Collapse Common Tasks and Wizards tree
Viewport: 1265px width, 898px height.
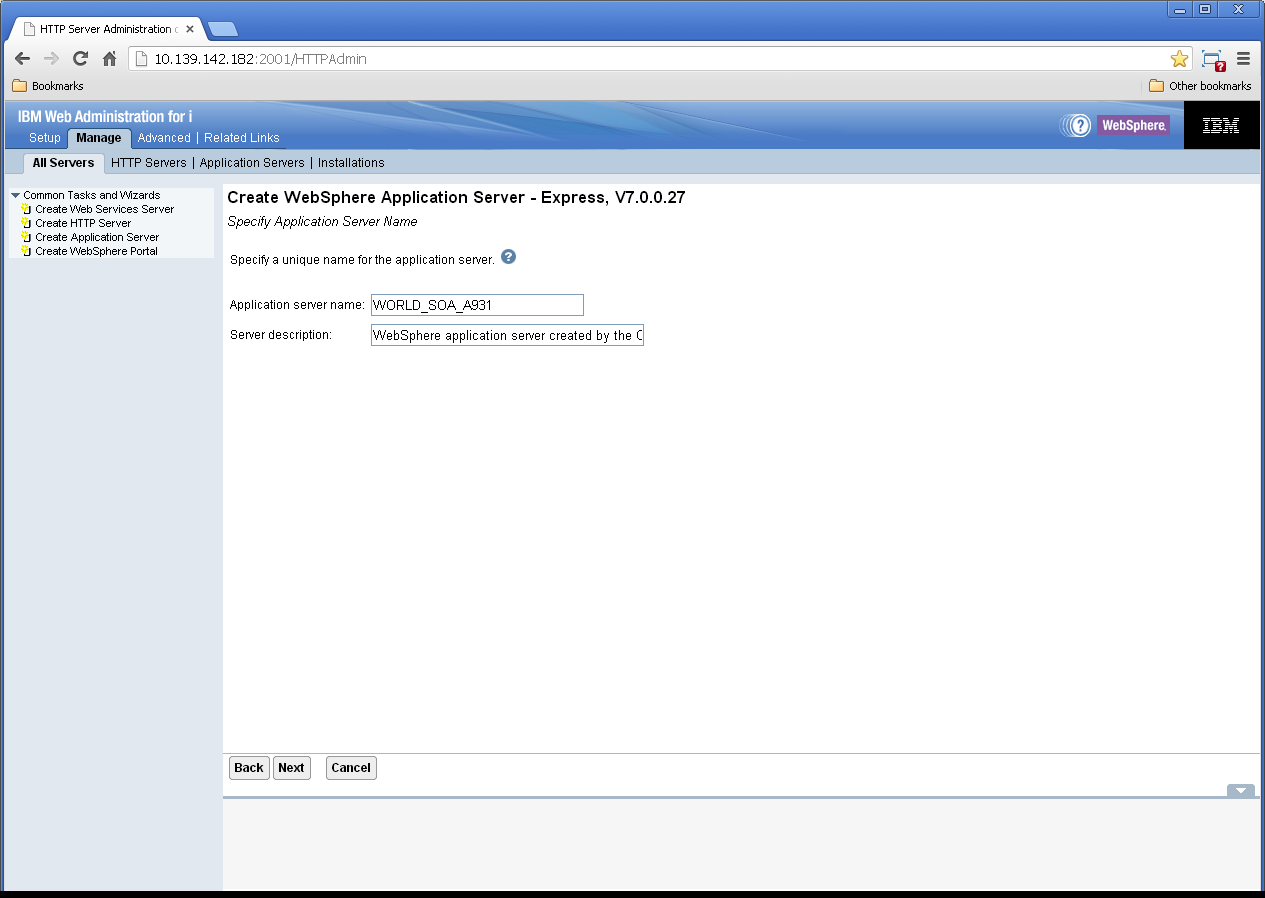pyautogui.click(x=15, y=195)
